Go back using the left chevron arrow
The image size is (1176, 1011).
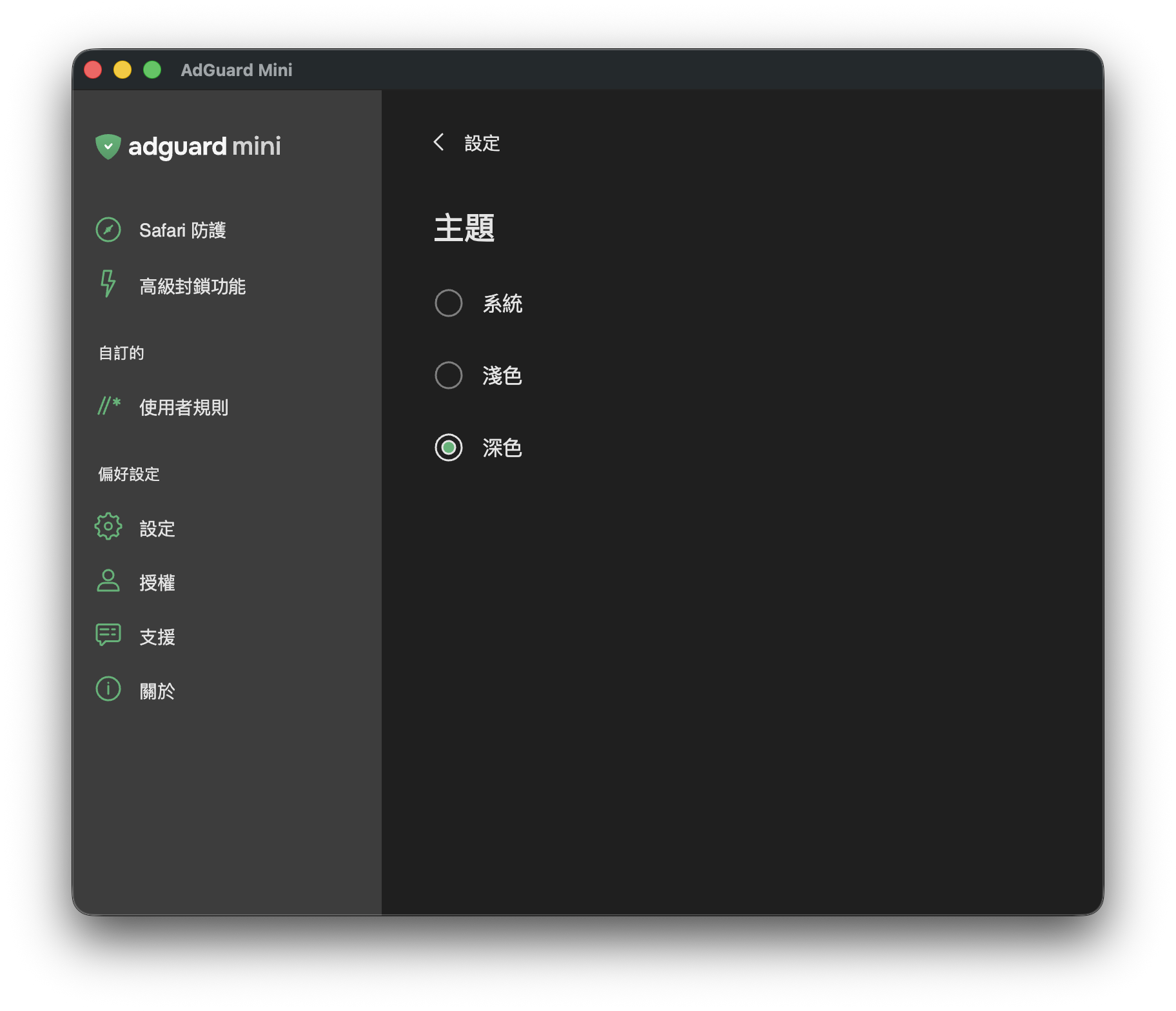[x=439, y=142]
